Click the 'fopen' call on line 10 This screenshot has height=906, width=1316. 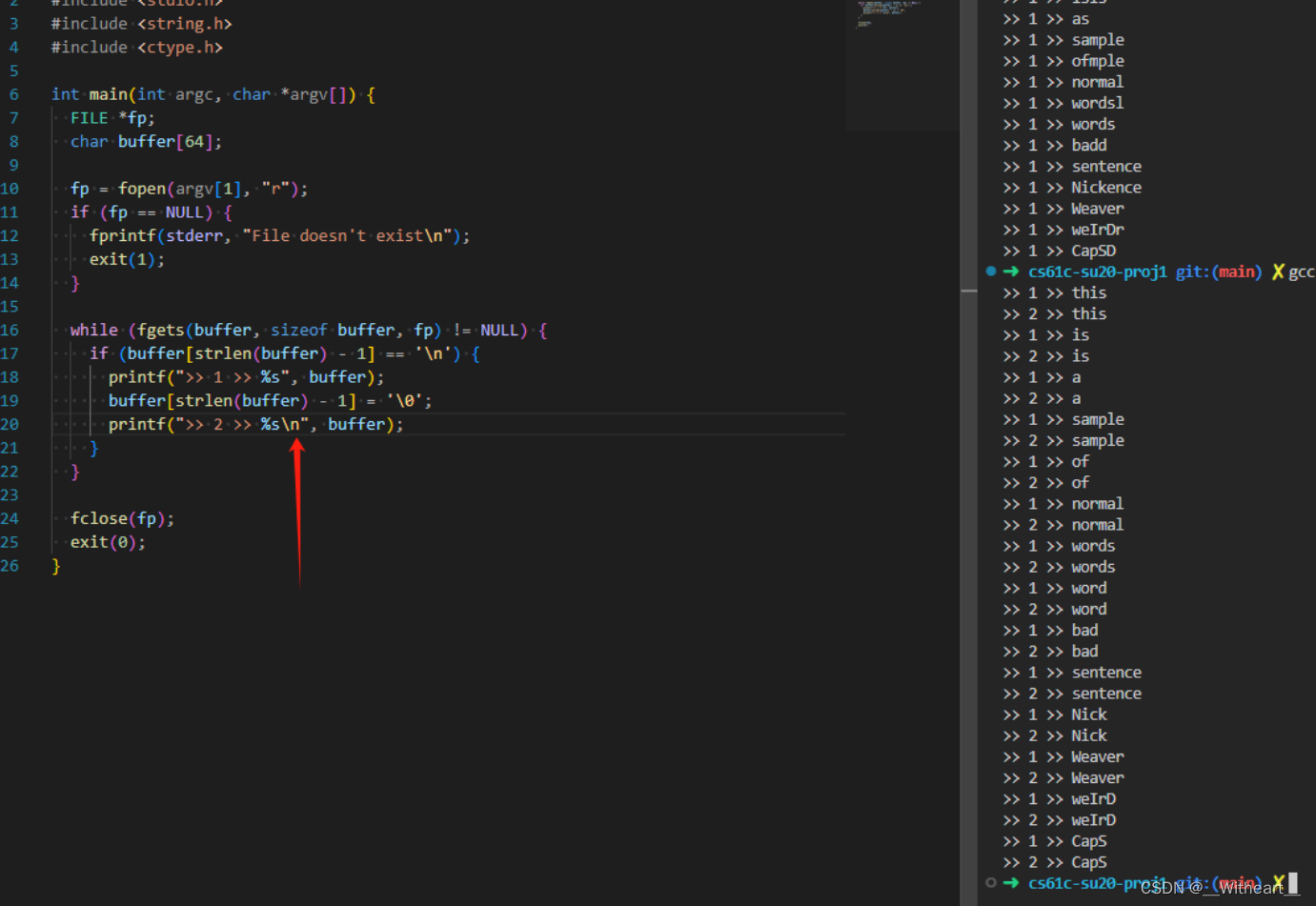(141, 189)
